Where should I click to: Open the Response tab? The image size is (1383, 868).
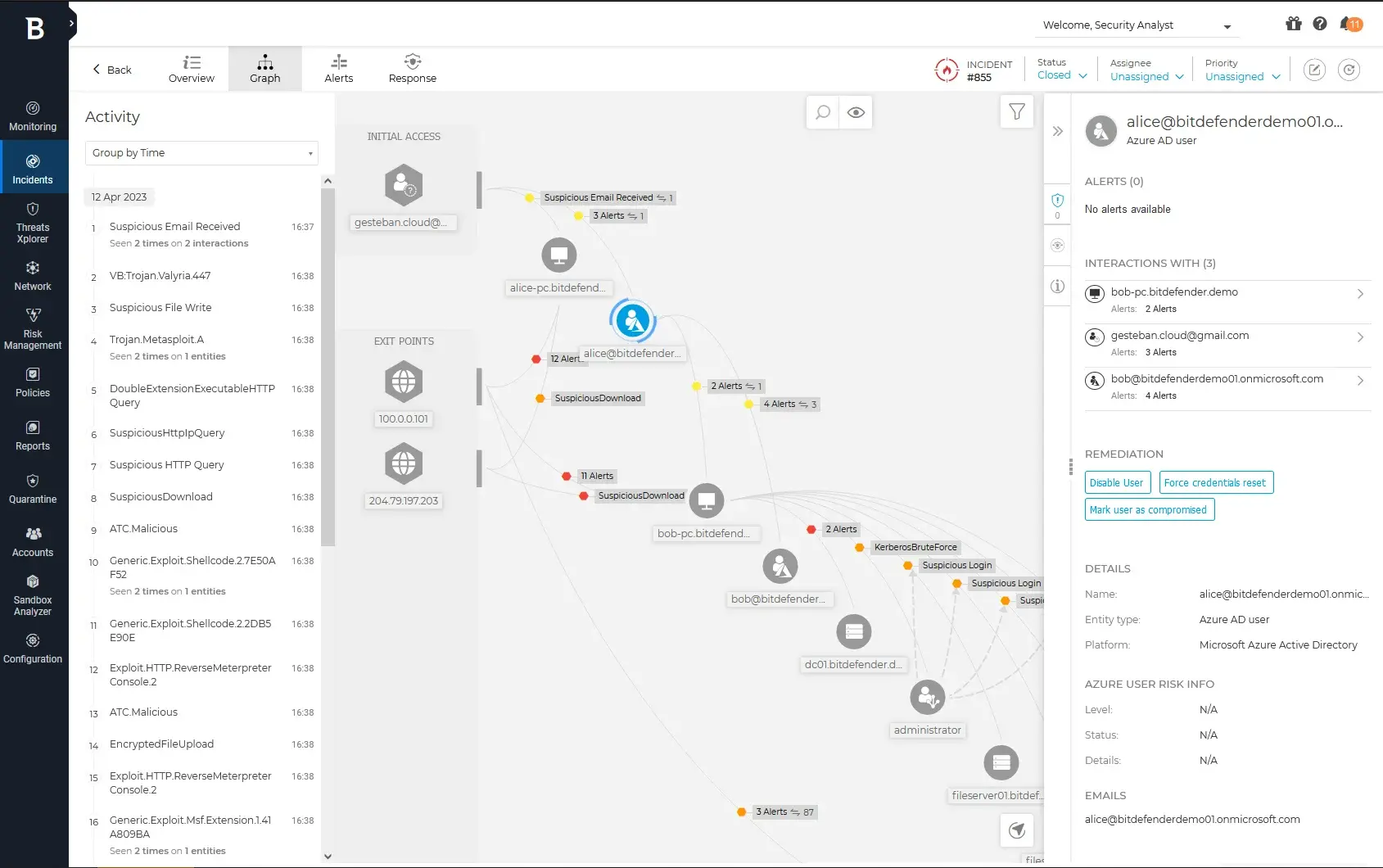click(412, 68)
